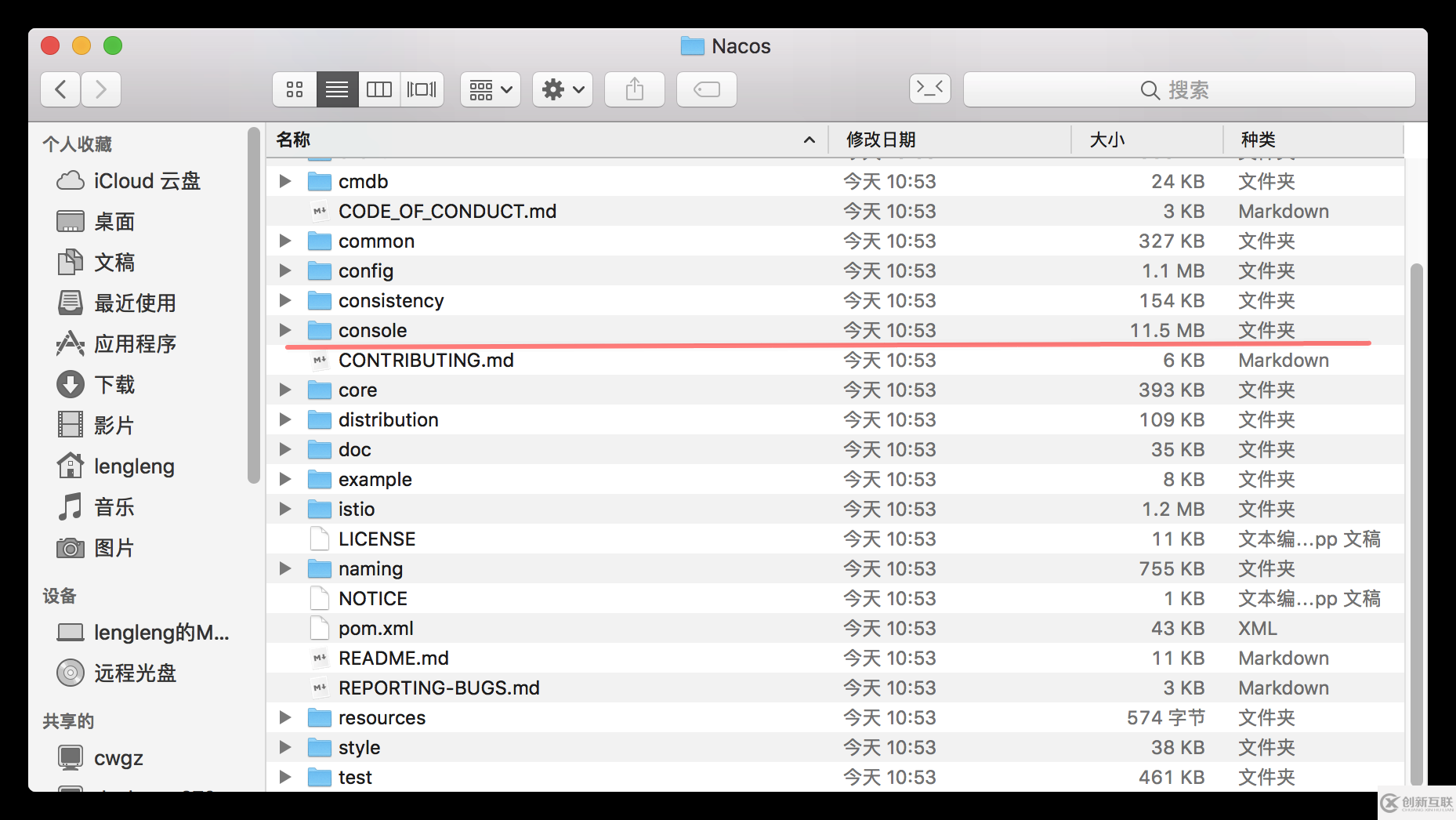Screen dimensions: 1456x820
Task: Select 远程光盘 in the sidebar
Action: (x=116, y=673)
